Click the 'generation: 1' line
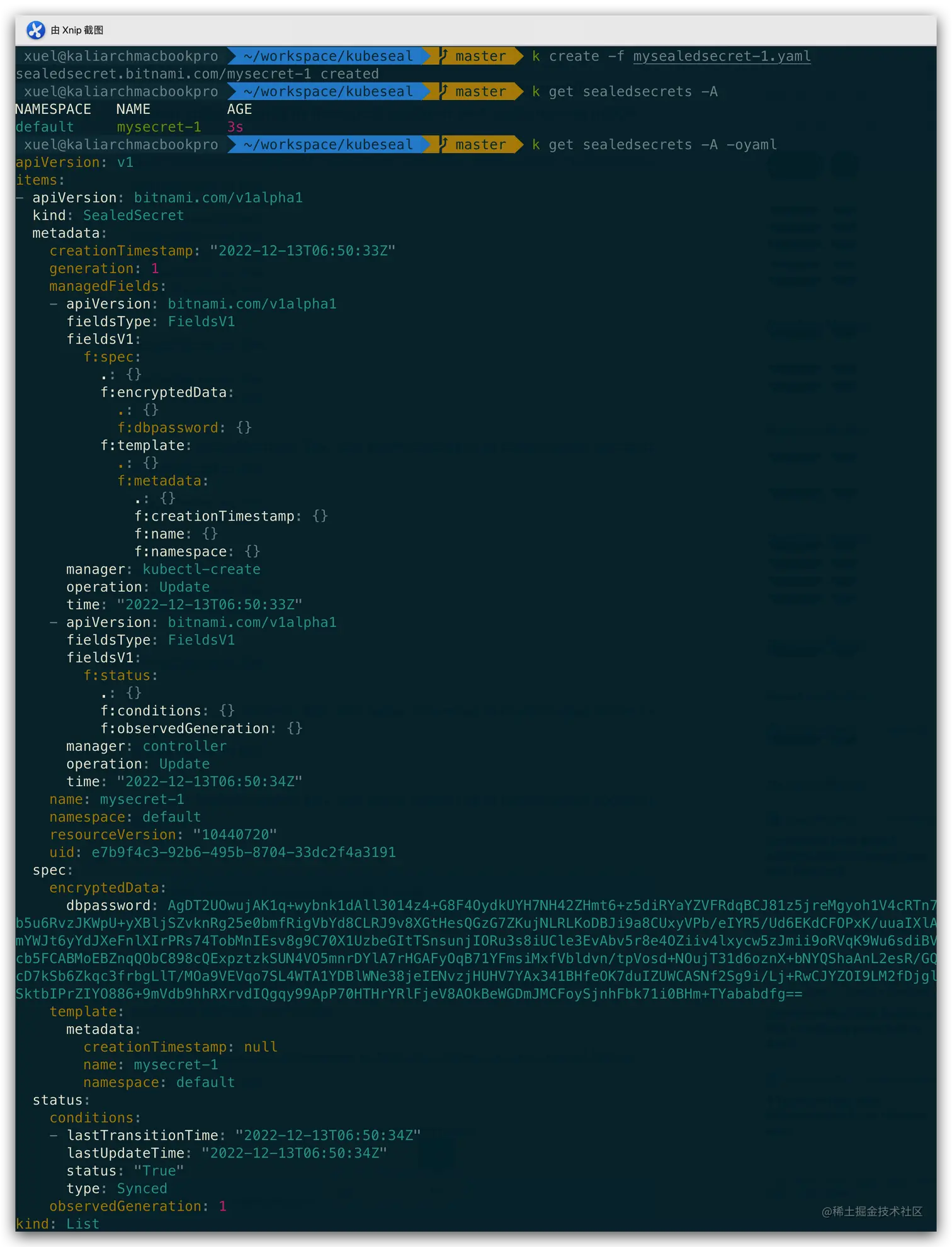Screen dimensions: 952x1247 [x=104, y=268]
